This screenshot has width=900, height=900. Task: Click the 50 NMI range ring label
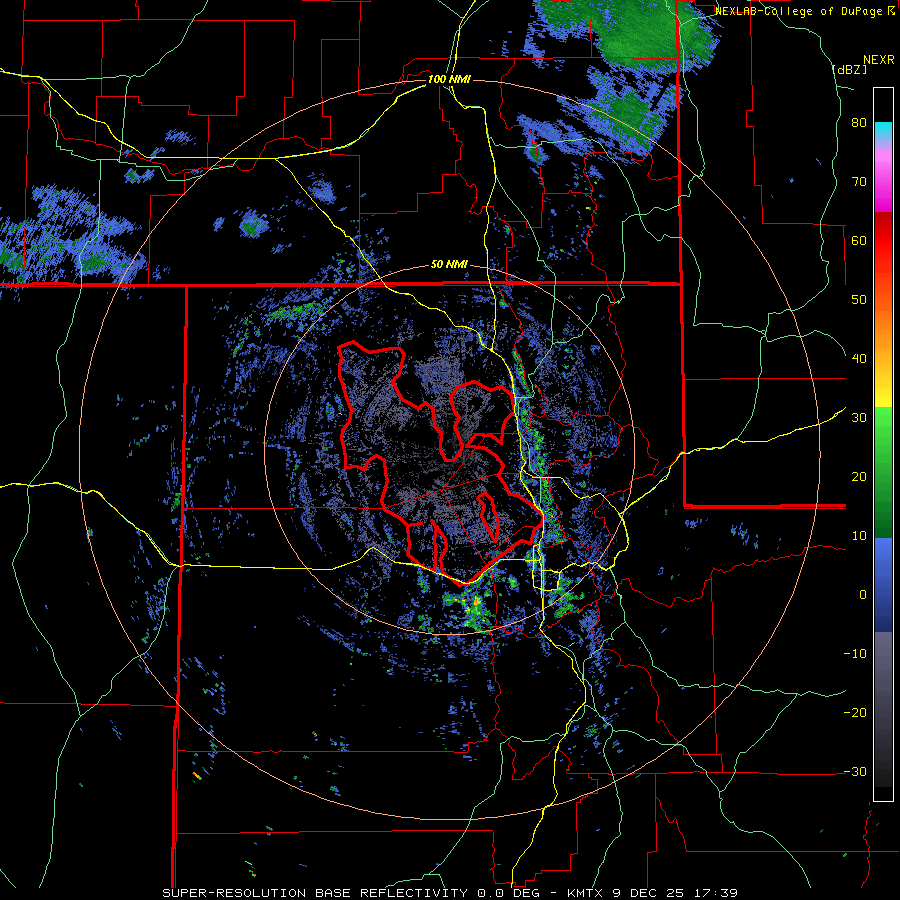(449, 265)
